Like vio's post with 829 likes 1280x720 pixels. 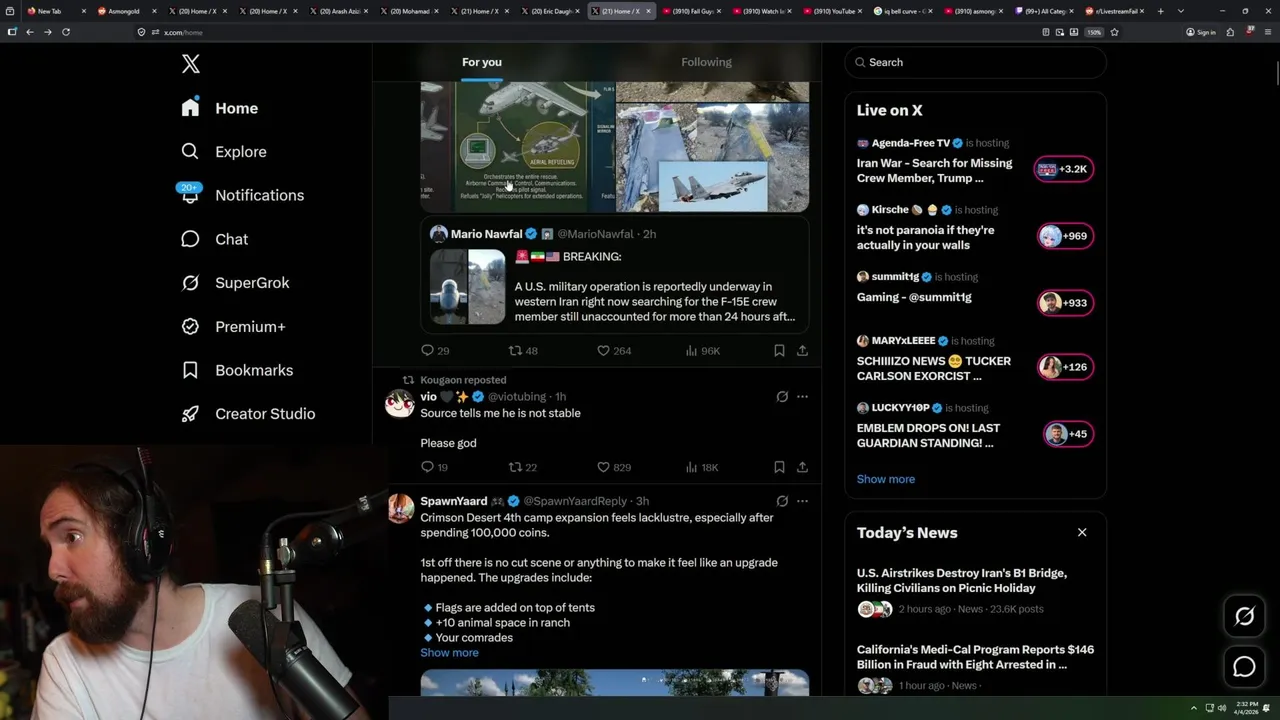[614, 467]
